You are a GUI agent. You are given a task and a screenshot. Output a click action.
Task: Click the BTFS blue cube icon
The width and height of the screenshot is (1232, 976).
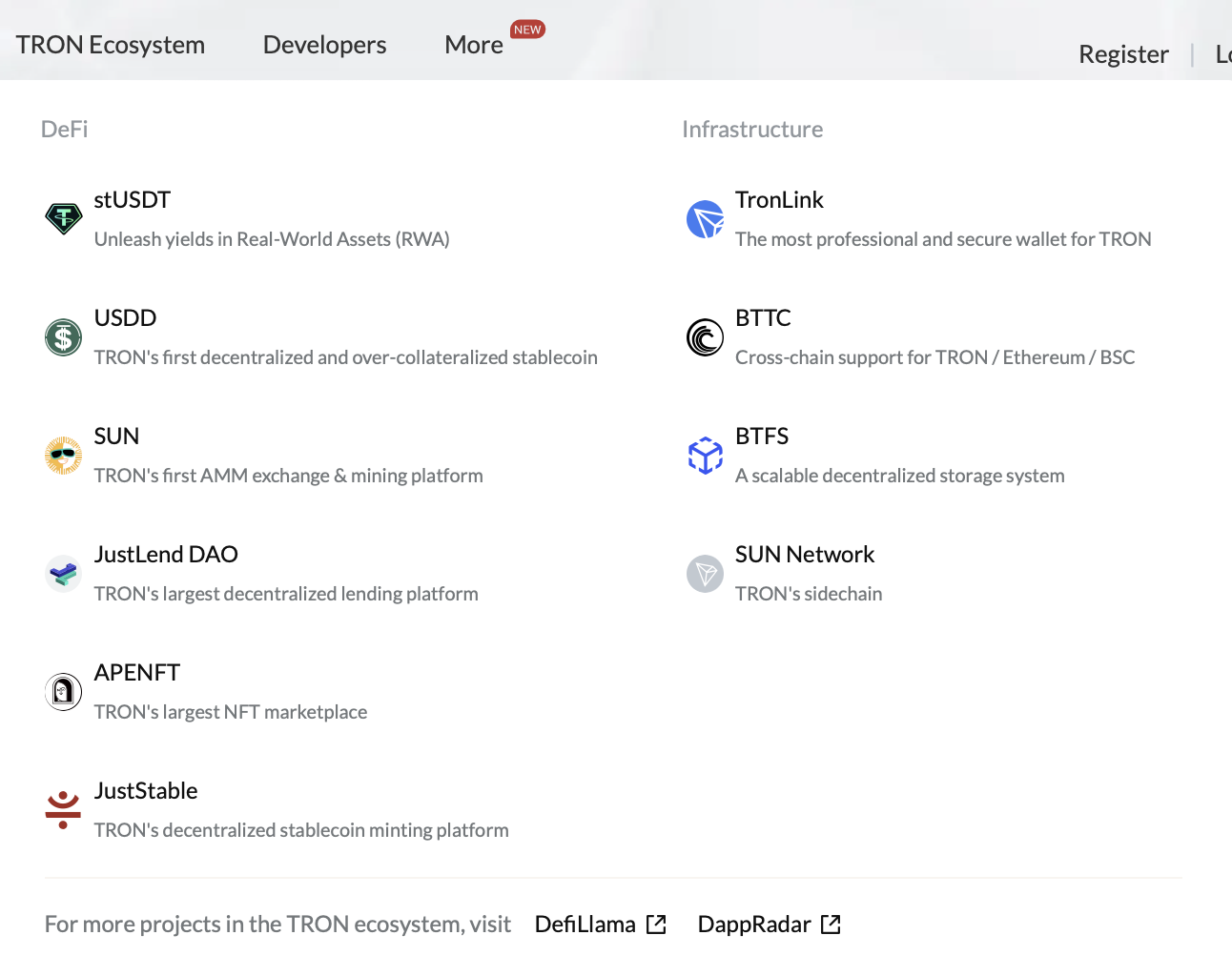[705, 456]
